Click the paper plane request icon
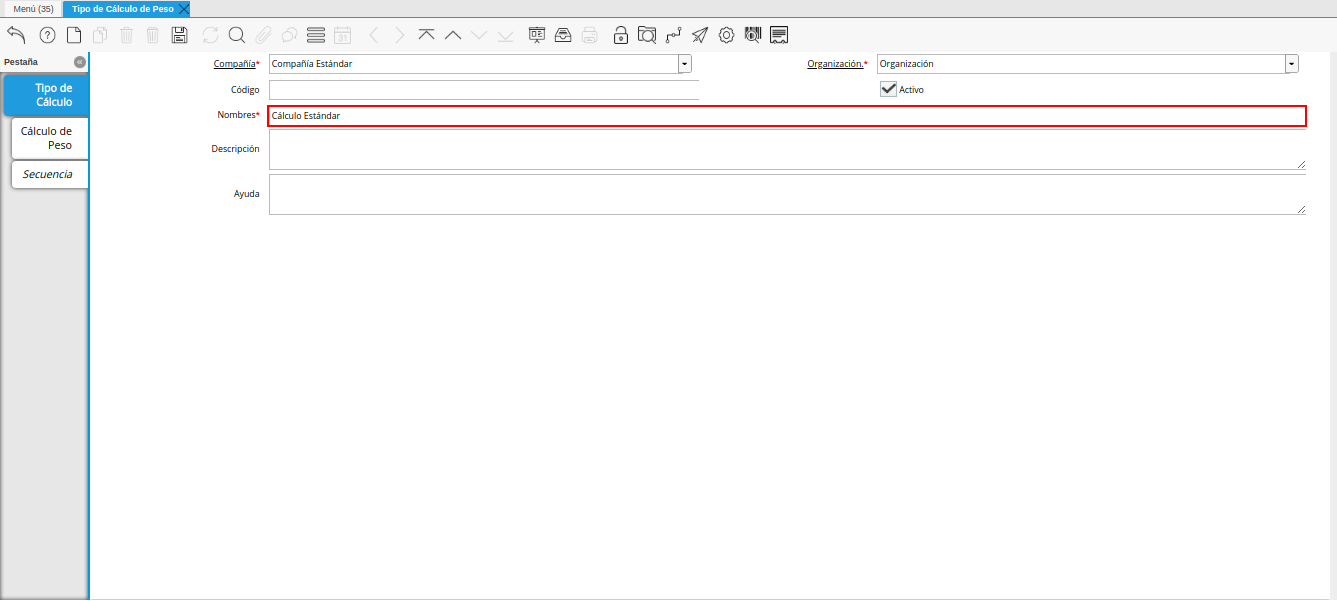Image resolution: width=1337 pixels, height=601 pixels. pyautogui.click(x=700, y=35)
